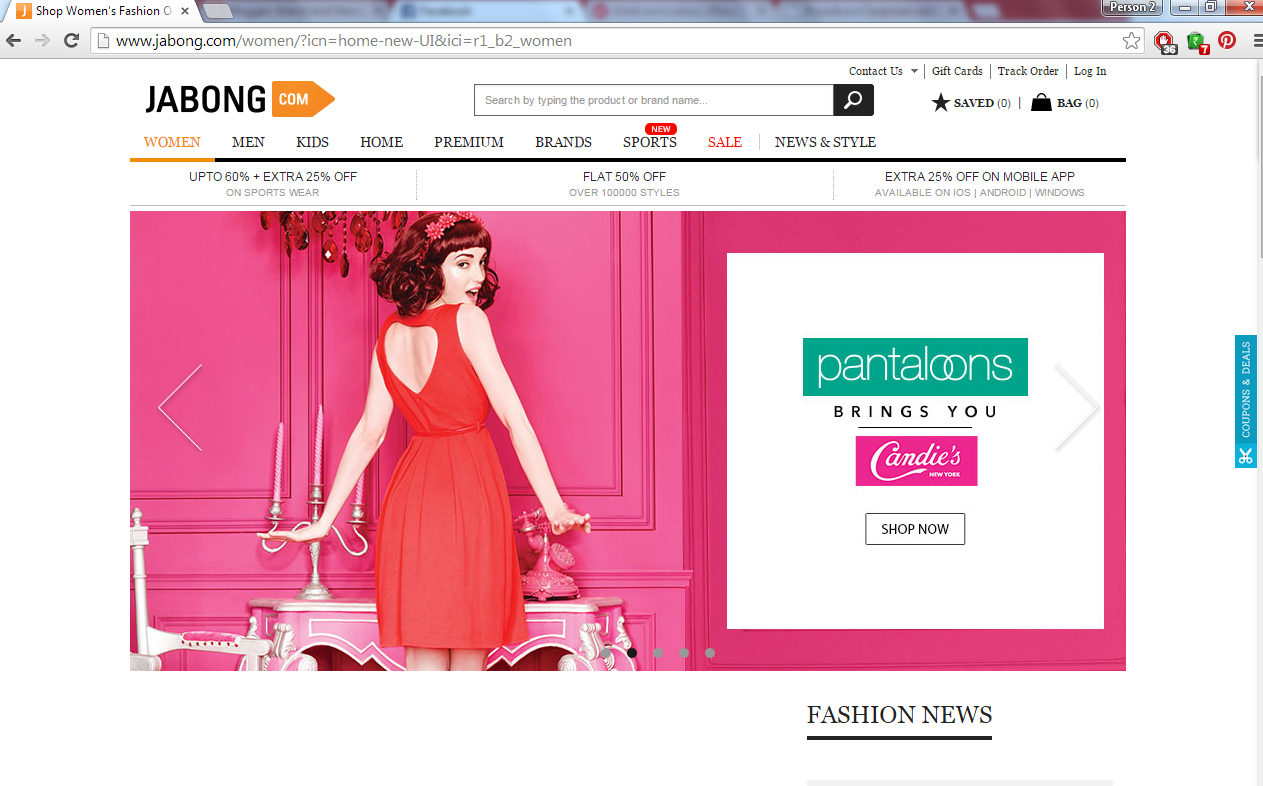Open the SPORTS menu with NEW badge

[x=649, y=142]
